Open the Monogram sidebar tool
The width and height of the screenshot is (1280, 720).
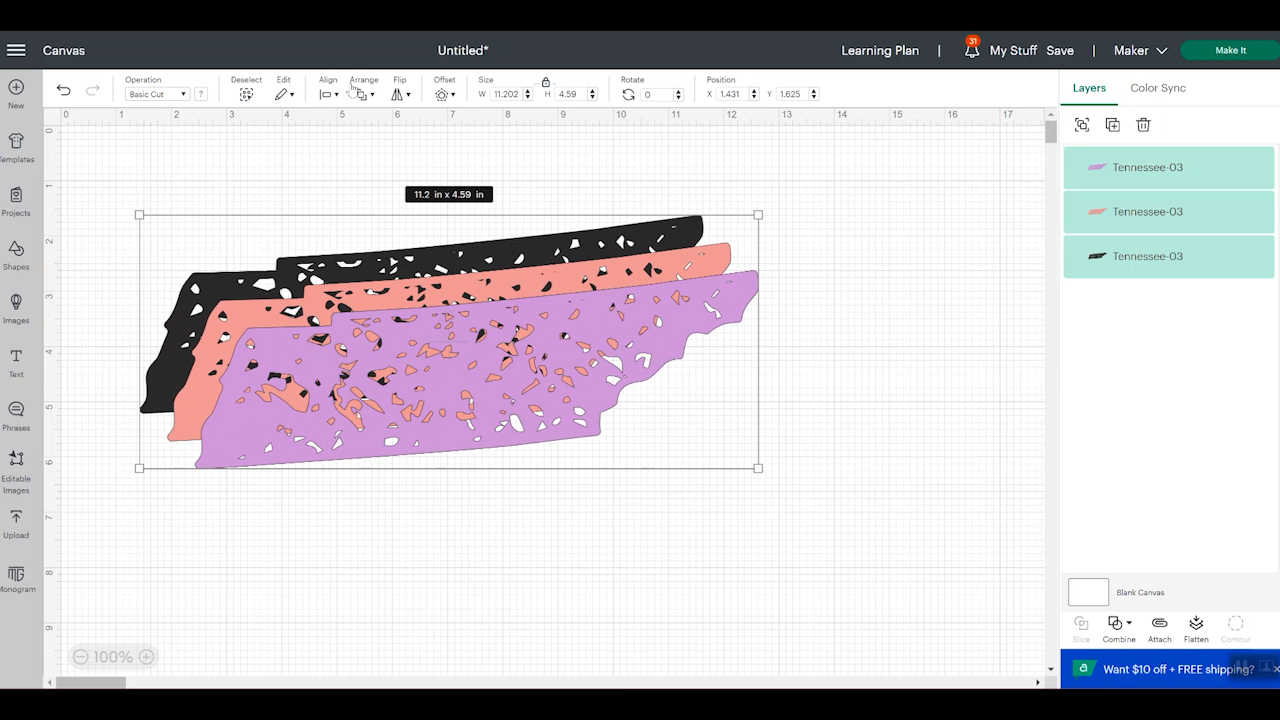(x=16, y=579)
